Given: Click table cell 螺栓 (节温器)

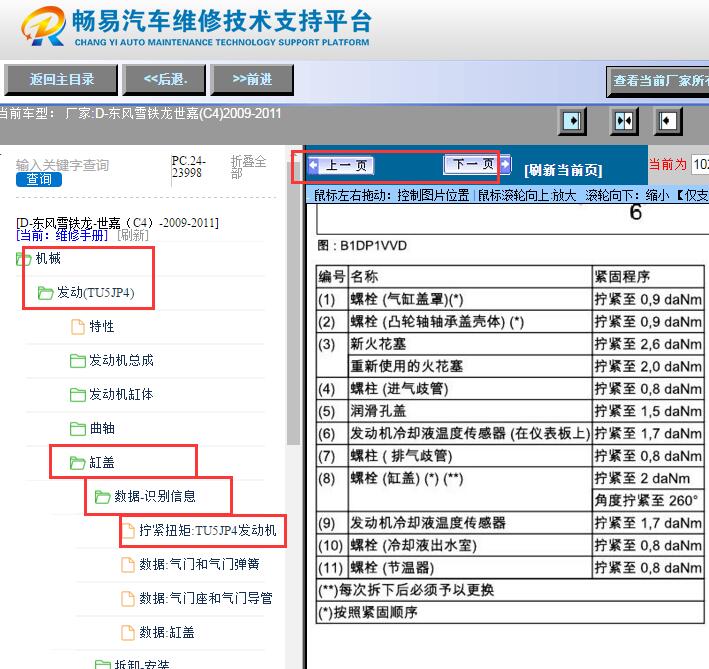Looking at the screenshot, I should [470, 568].
